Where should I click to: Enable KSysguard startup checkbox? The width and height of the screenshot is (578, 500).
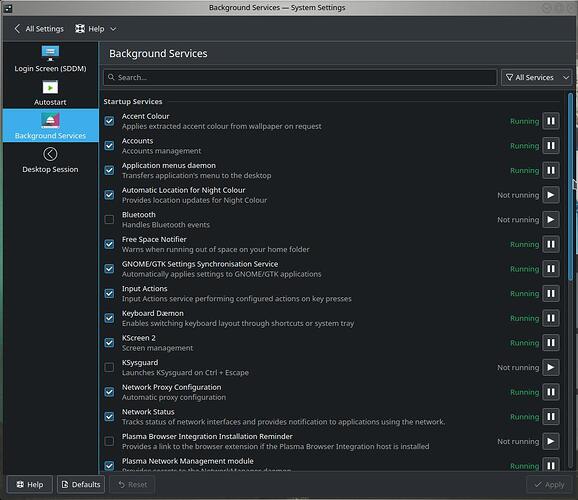pyautogui.click(x=109, y=367)
